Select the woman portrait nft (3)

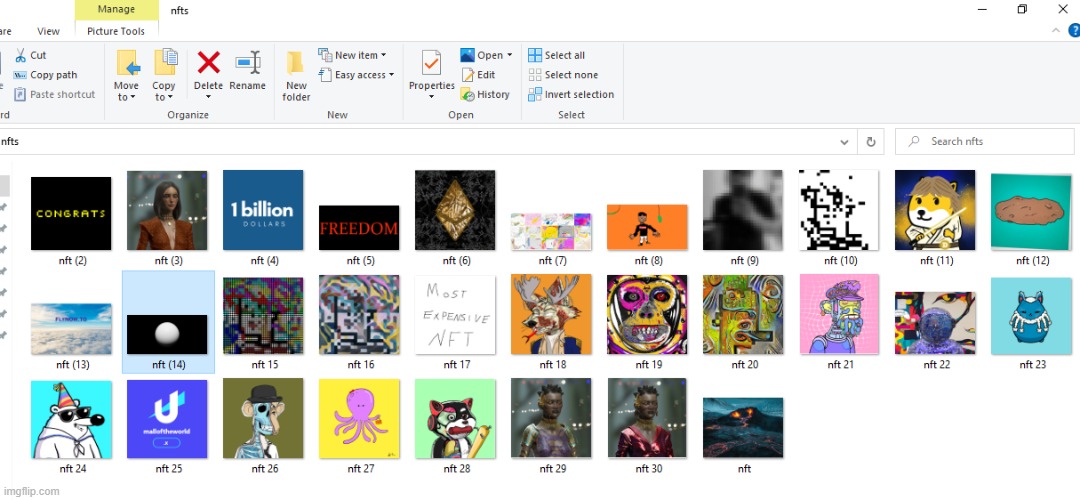(167, 210)
